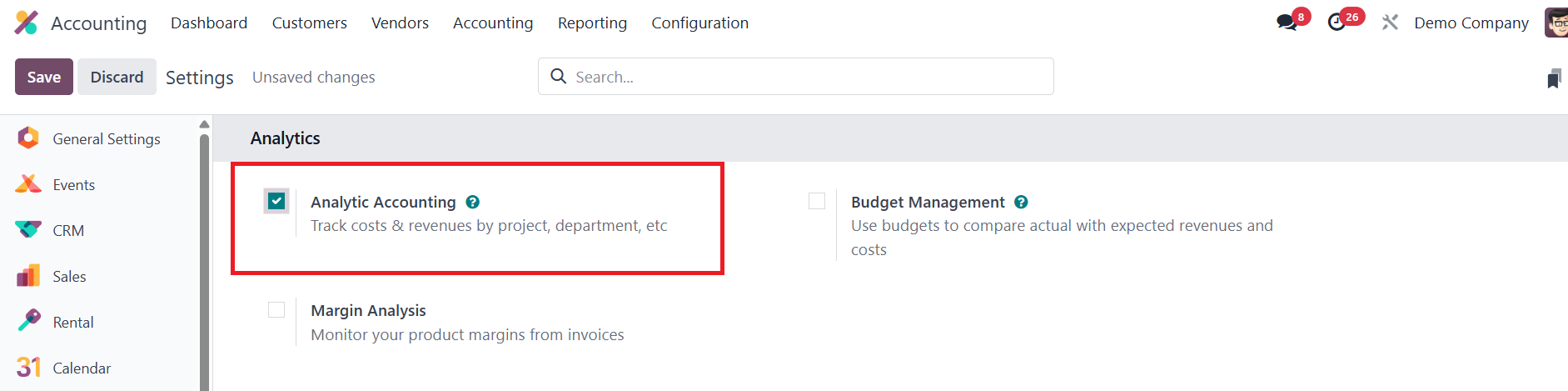This screenshot has height=391, width=1568.
Task: Click the debug tools wrench icon
Action: click(1390, 23)
